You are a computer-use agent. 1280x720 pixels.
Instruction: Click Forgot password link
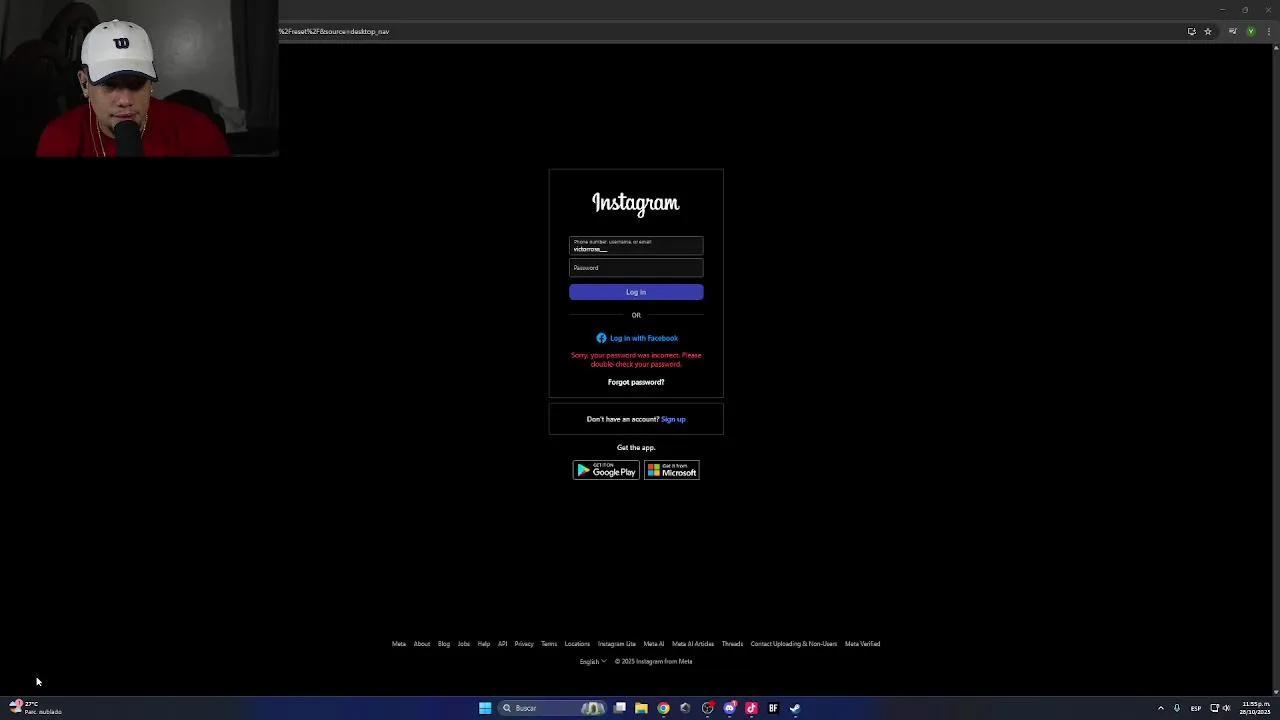(x=636, y=382)
